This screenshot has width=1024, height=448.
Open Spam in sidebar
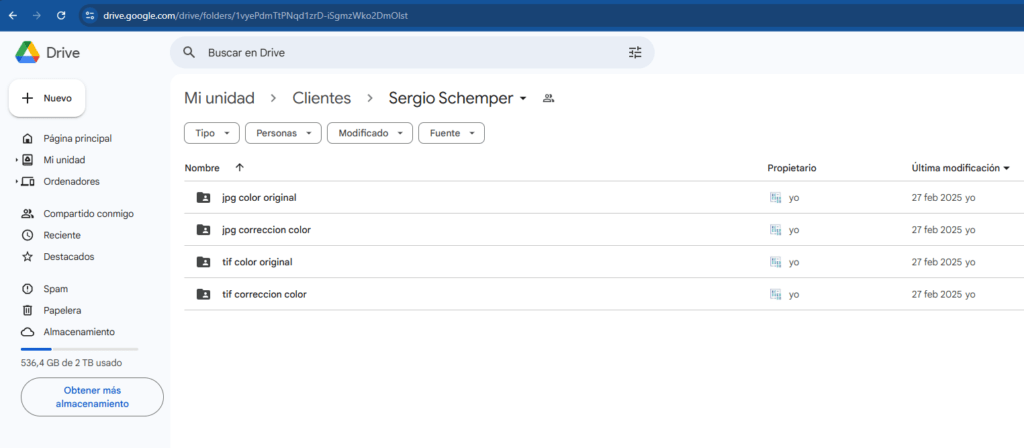pos(56,289)
